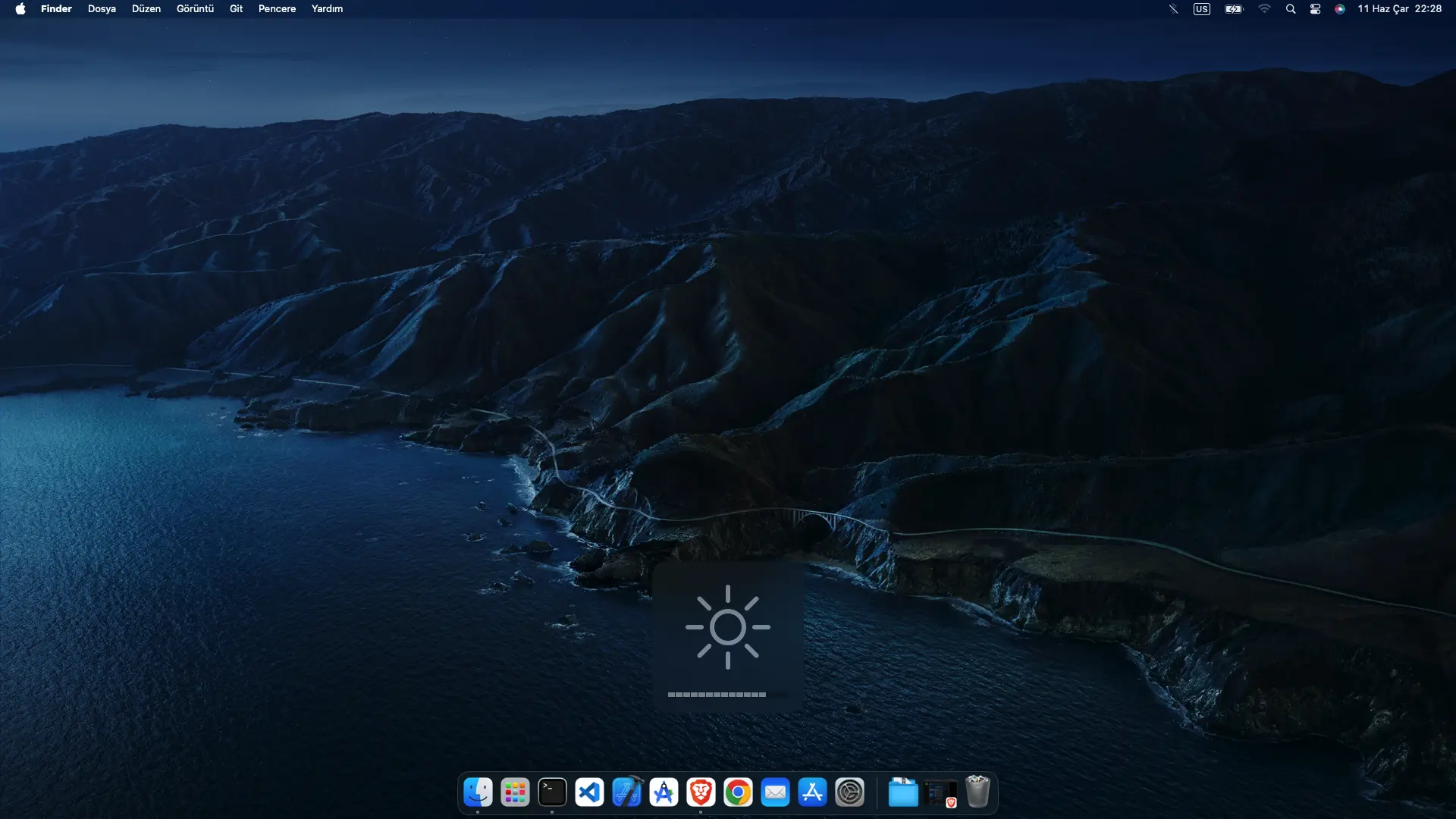Viewport: 1456px width, 819px height.
Task: Click the disabled Bluetooth status icon
Action: (x=1173, y=9)
